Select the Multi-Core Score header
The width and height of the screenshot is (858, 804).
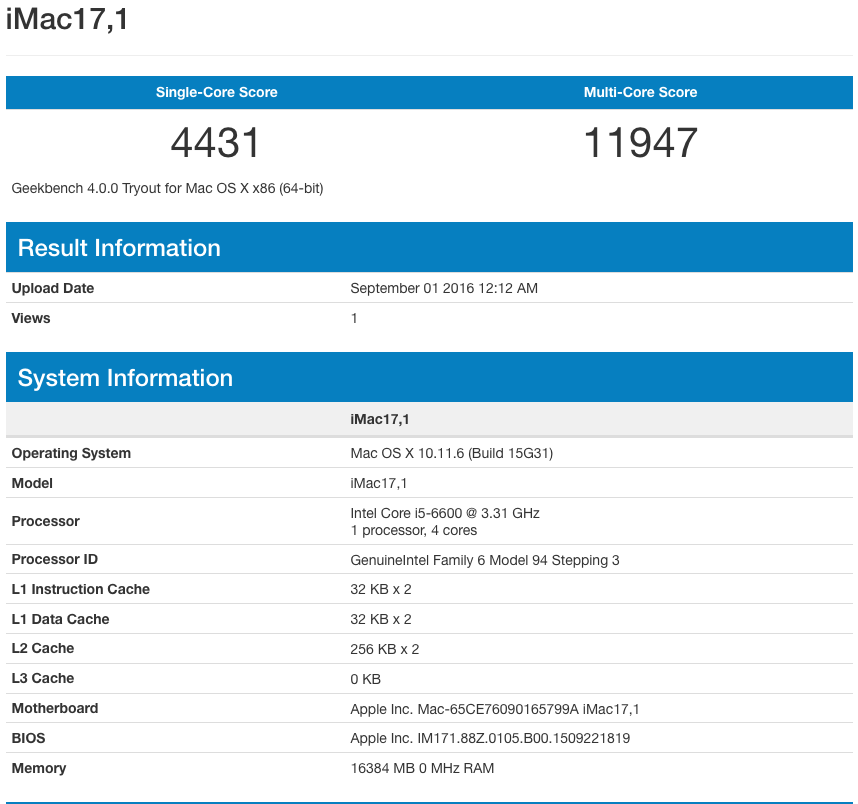(640, 92)
